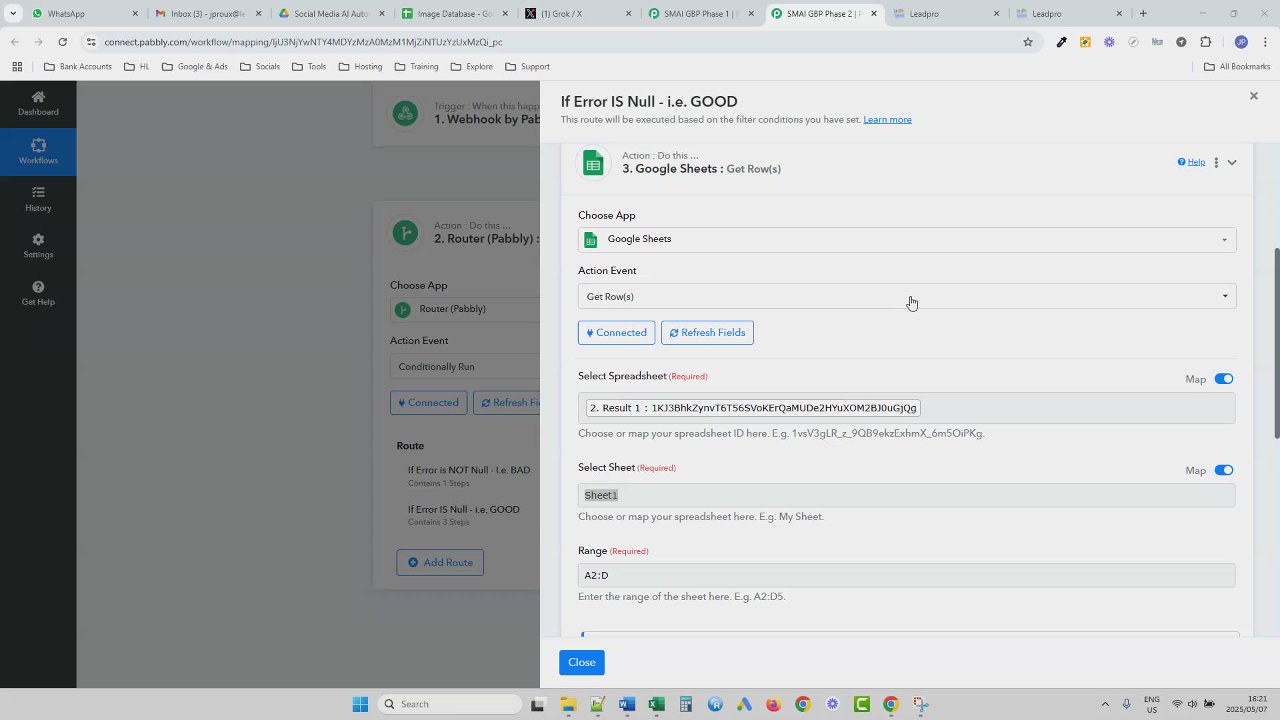Open the eyedropper color picker extension
The width and height of the screenshot is (1280, 720).
[x=1061, y=42]
